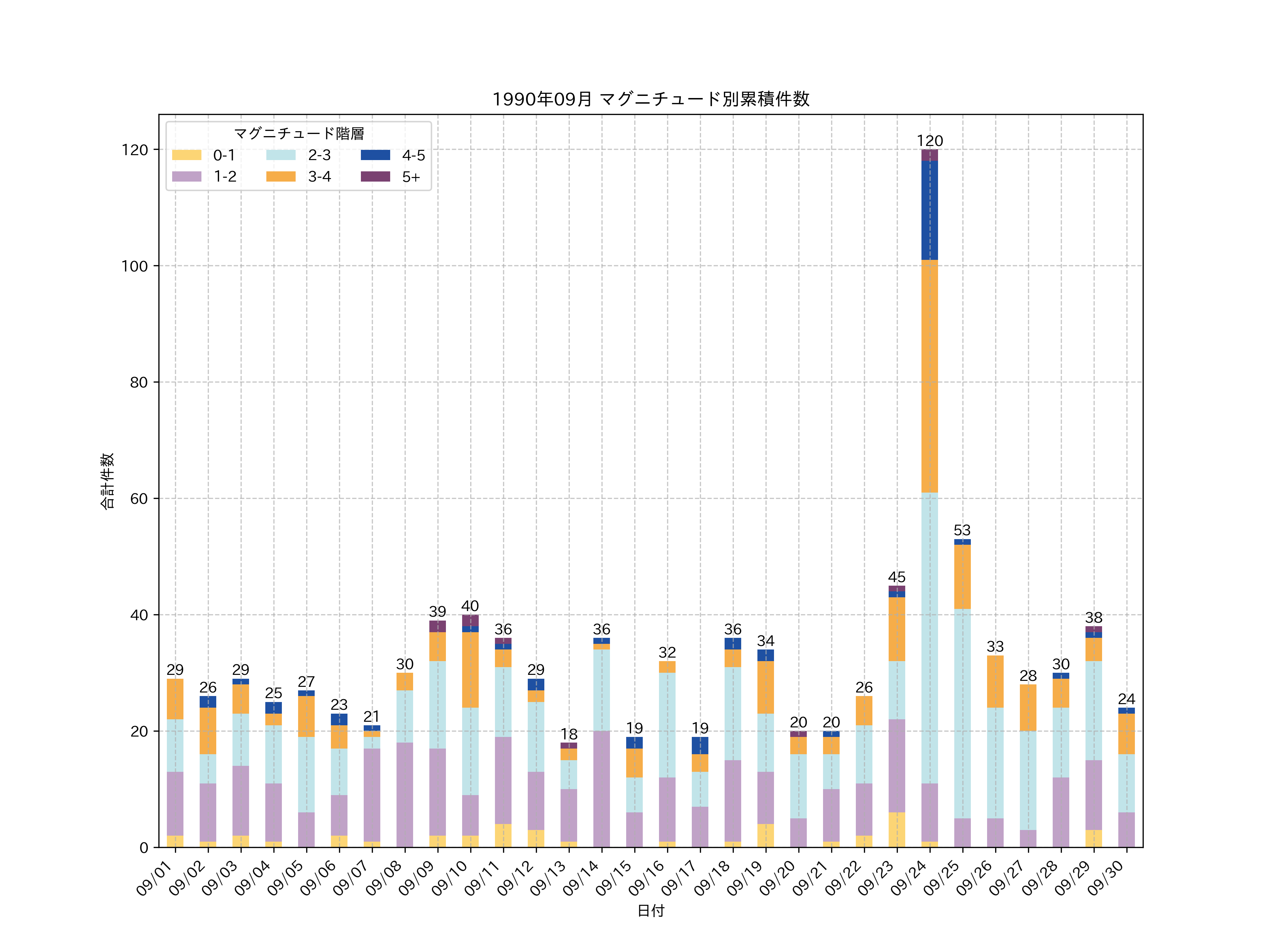Screen dimensions: 1270x952
Task: Click the 3-4 orange legend swatch
Action: click(281, 177)
